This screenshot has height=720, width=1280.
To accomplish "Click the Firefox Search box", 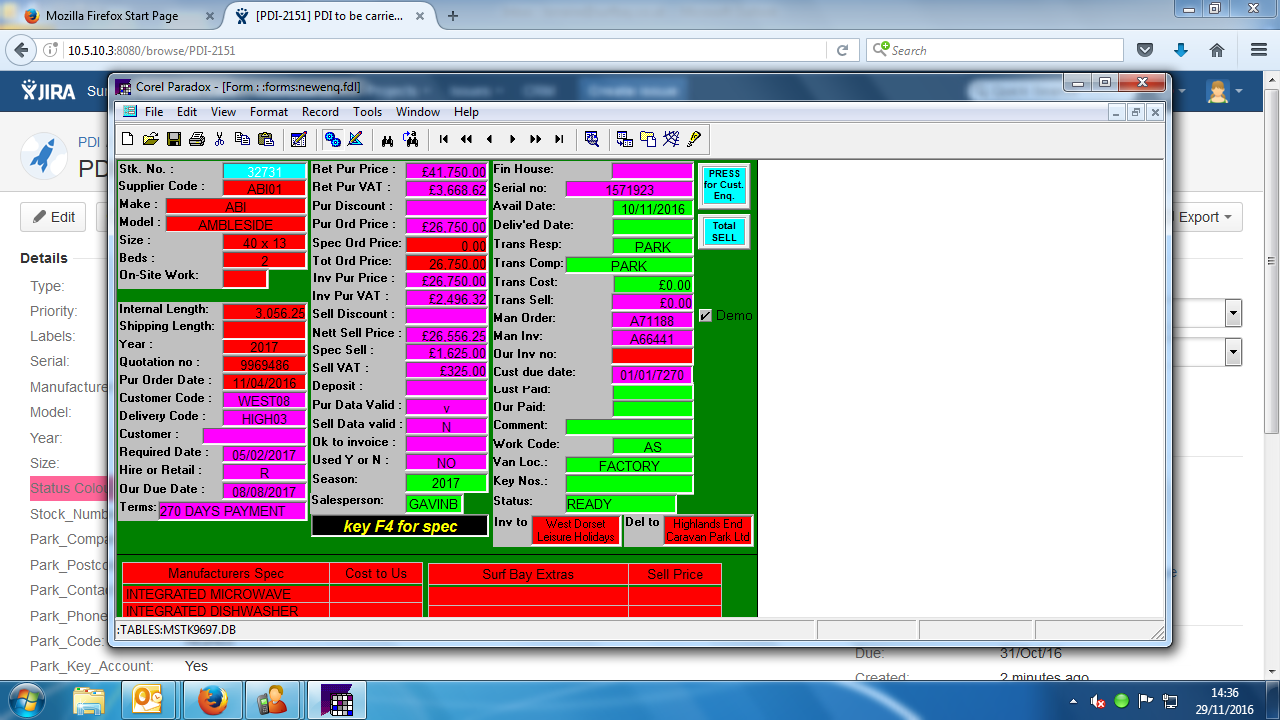I will (995, 50).
